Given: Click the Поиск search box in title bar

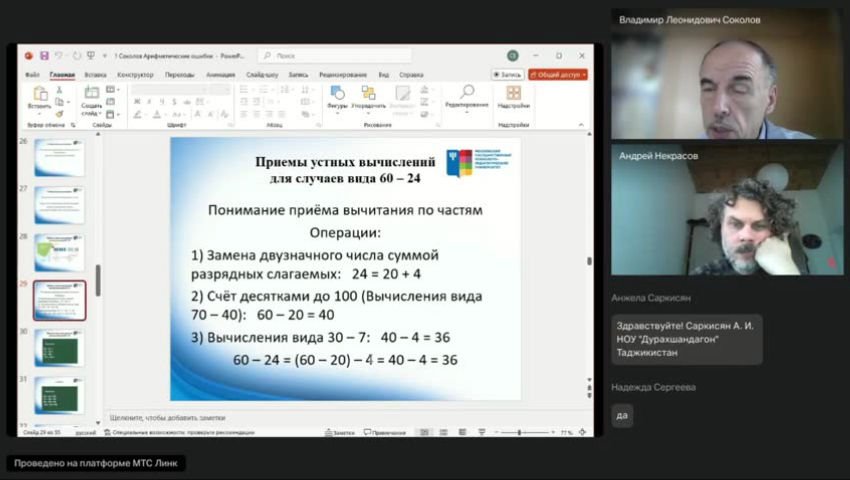Looking at the screenshot, I should [x=335, y=56].
